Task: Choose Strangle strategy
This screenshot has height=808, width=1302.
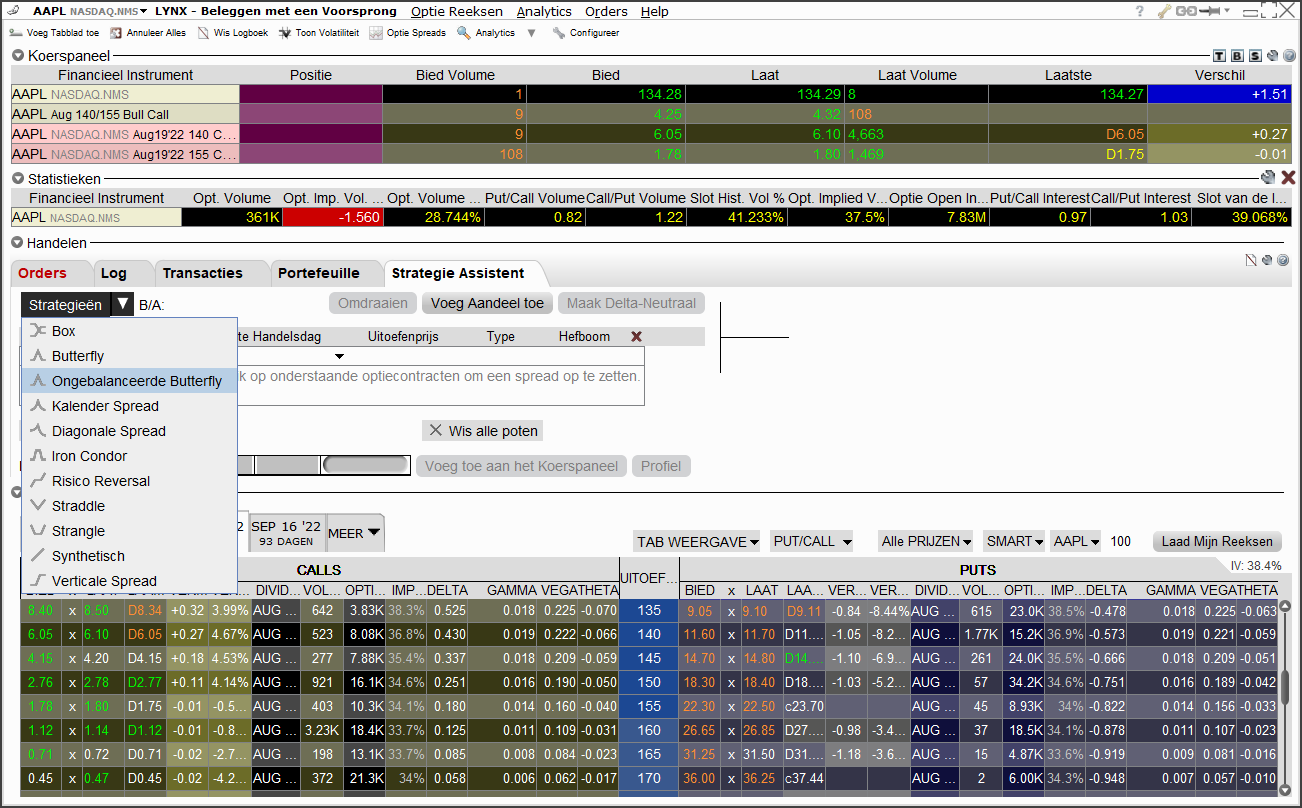Action: click(129, 531)
